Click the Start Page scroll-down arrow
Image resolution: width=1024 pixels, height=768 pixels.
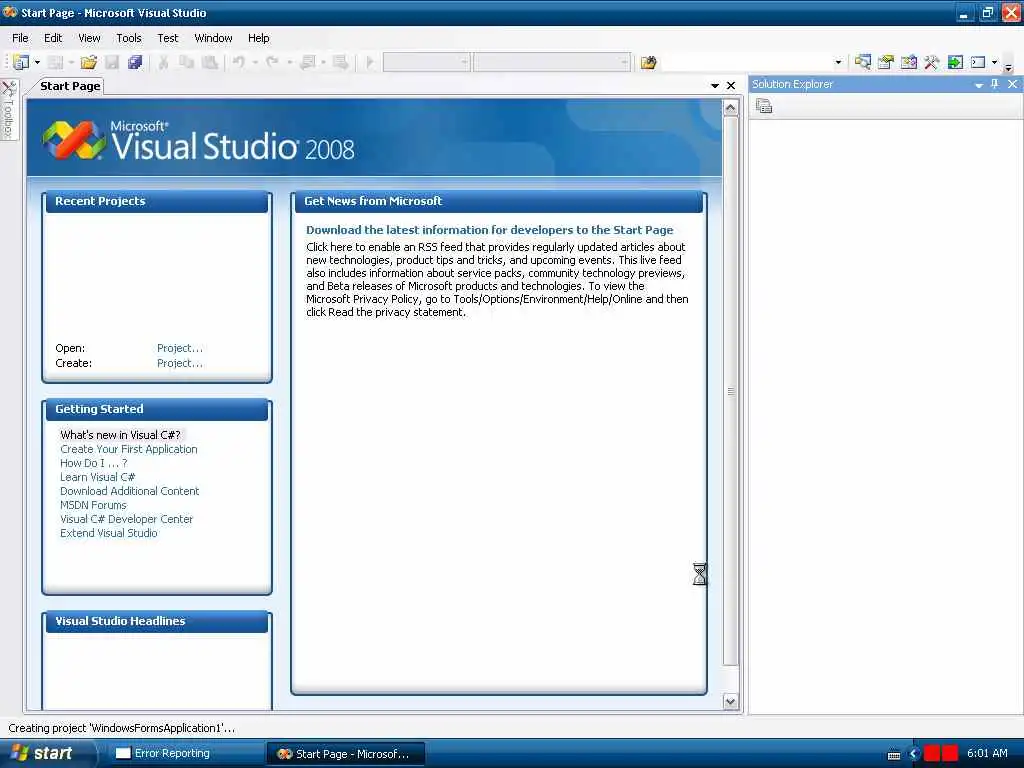731,701
